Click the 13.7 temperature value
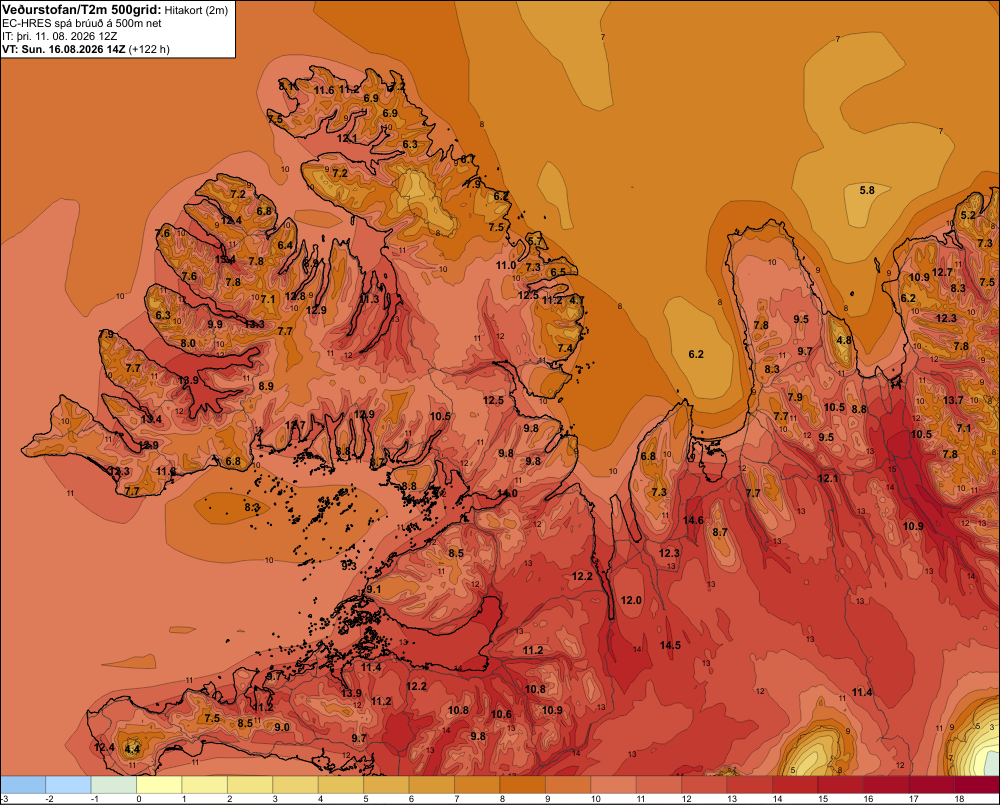Viewport: 1000px width, 805px height. [x=953, y=400]
